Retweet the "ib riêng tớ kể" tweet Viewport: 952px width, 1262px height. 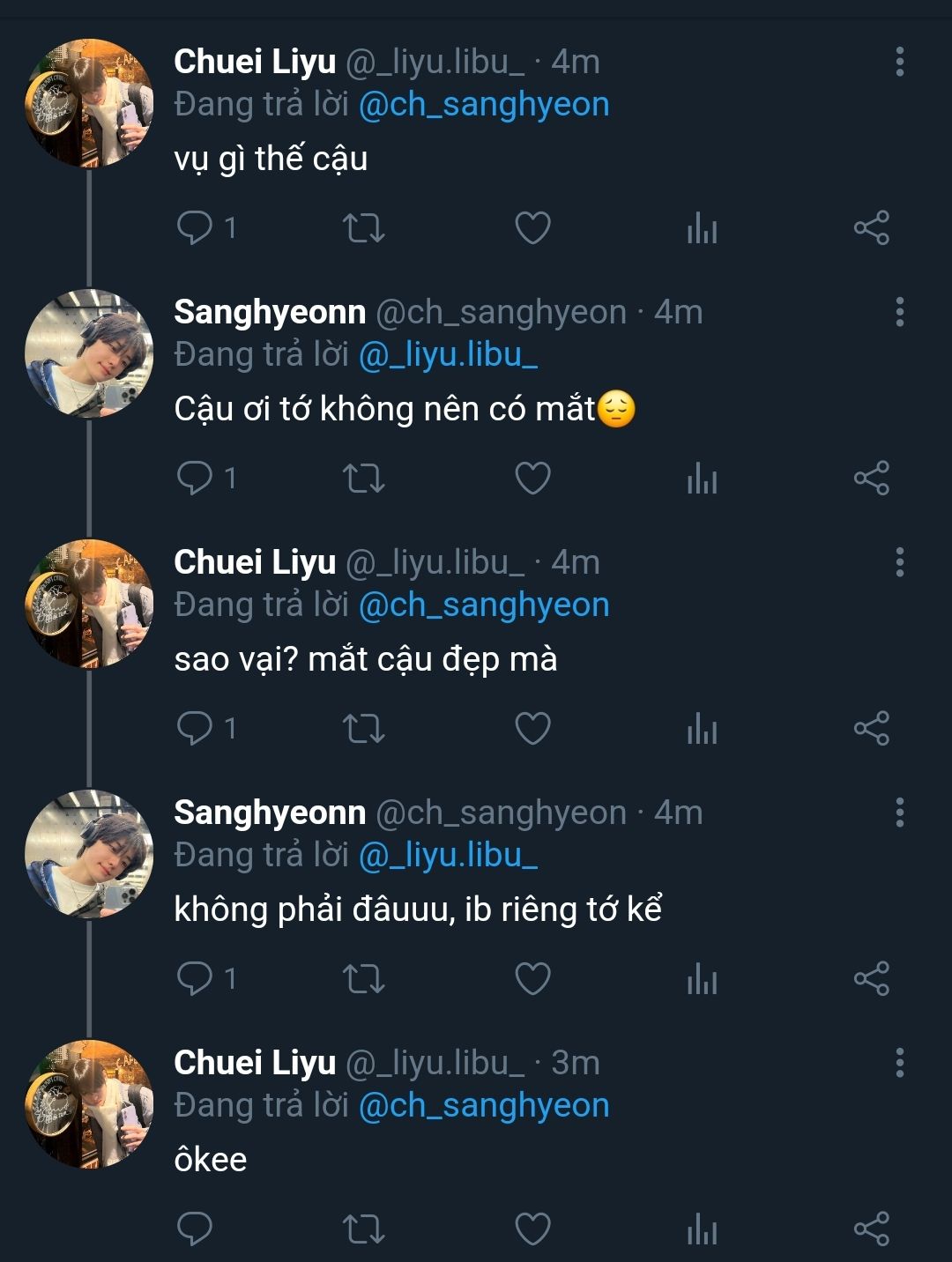(x=363, y=979)
